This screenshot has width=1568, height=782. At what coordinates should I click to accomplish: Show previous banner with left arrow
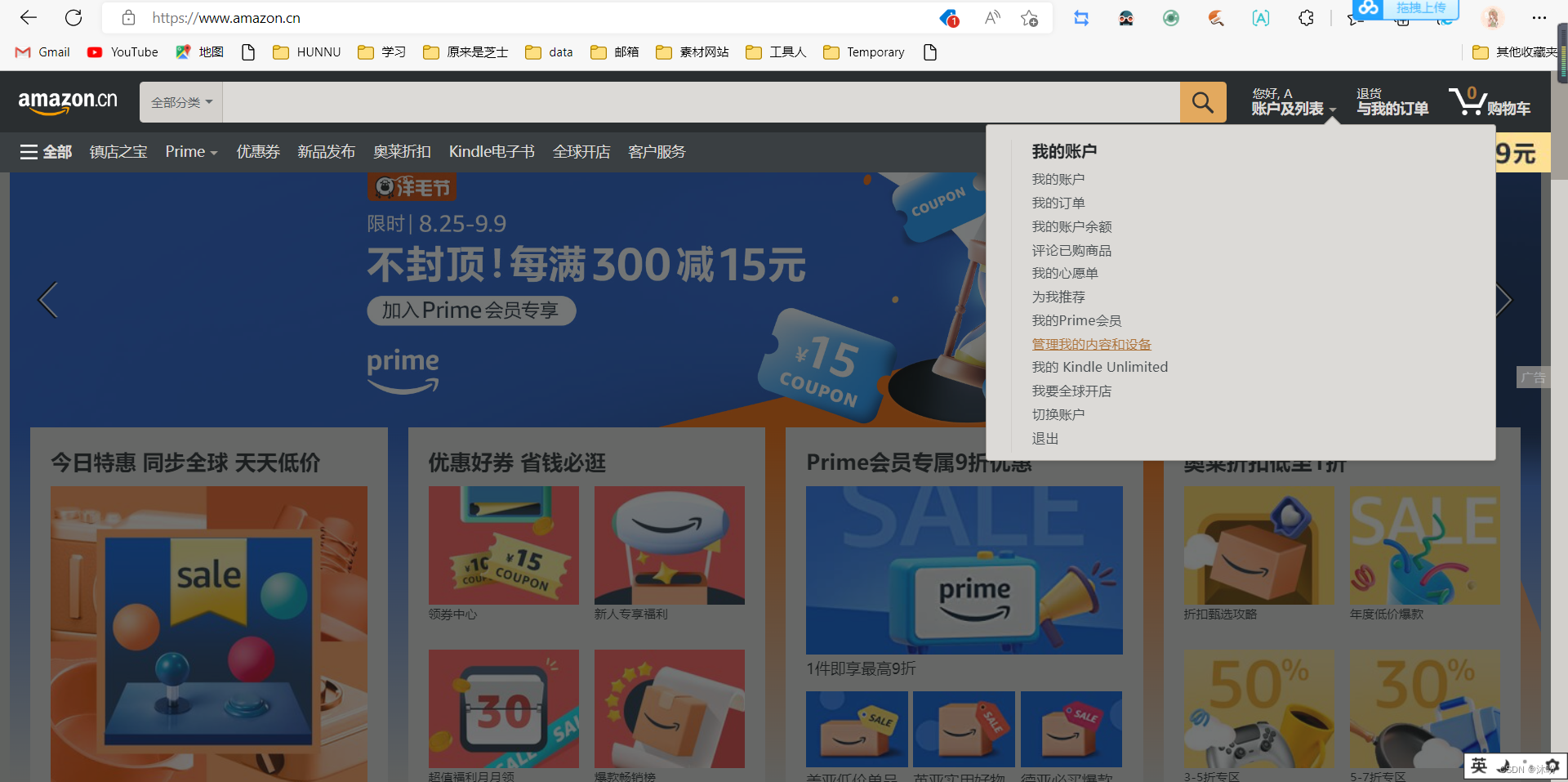coord(48,299)
